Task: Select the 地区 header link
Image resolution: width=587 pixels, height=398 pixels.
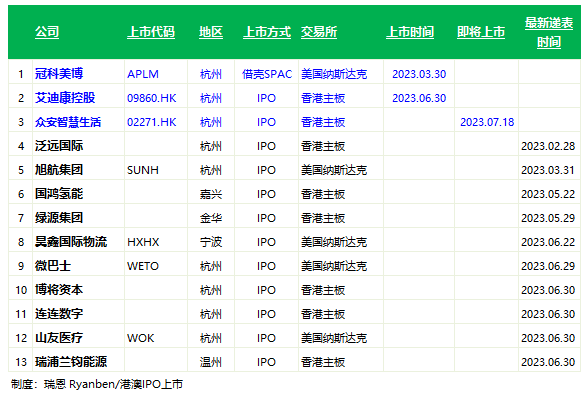Action: (x=211, y=32)
